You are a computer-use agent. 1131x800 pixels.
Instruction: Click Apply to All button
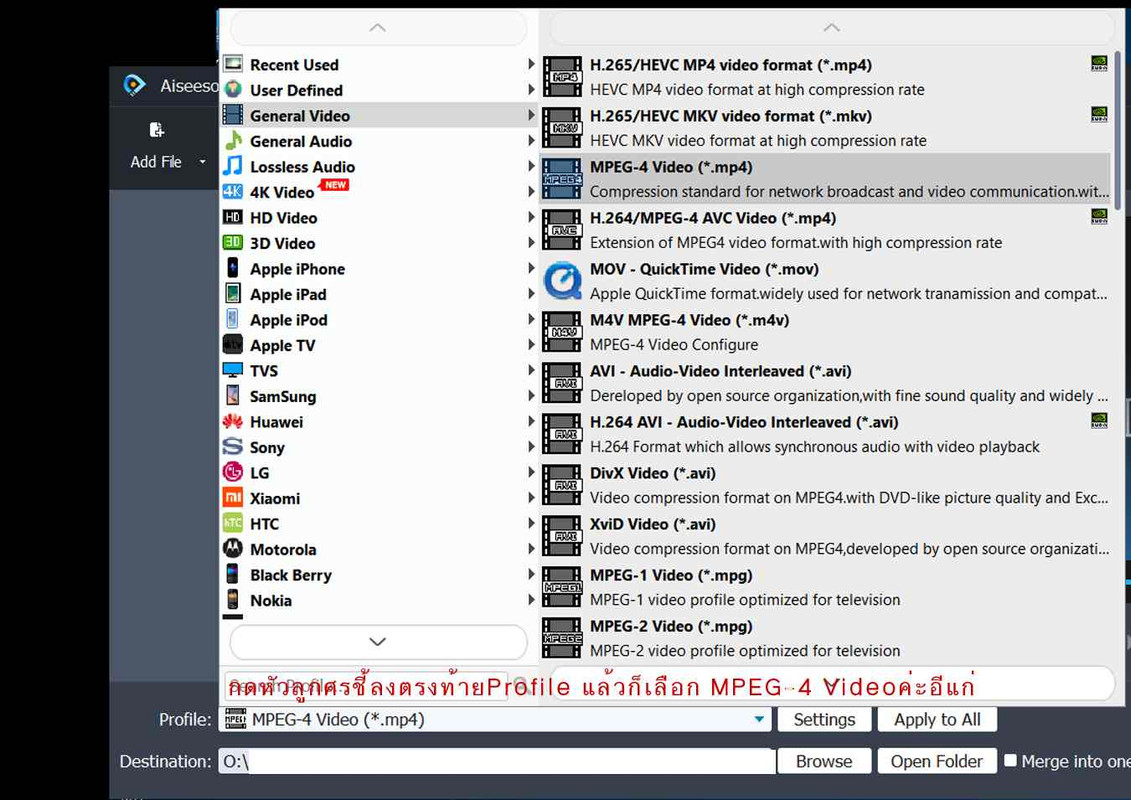pyautogui.click(x=937, y=719)
